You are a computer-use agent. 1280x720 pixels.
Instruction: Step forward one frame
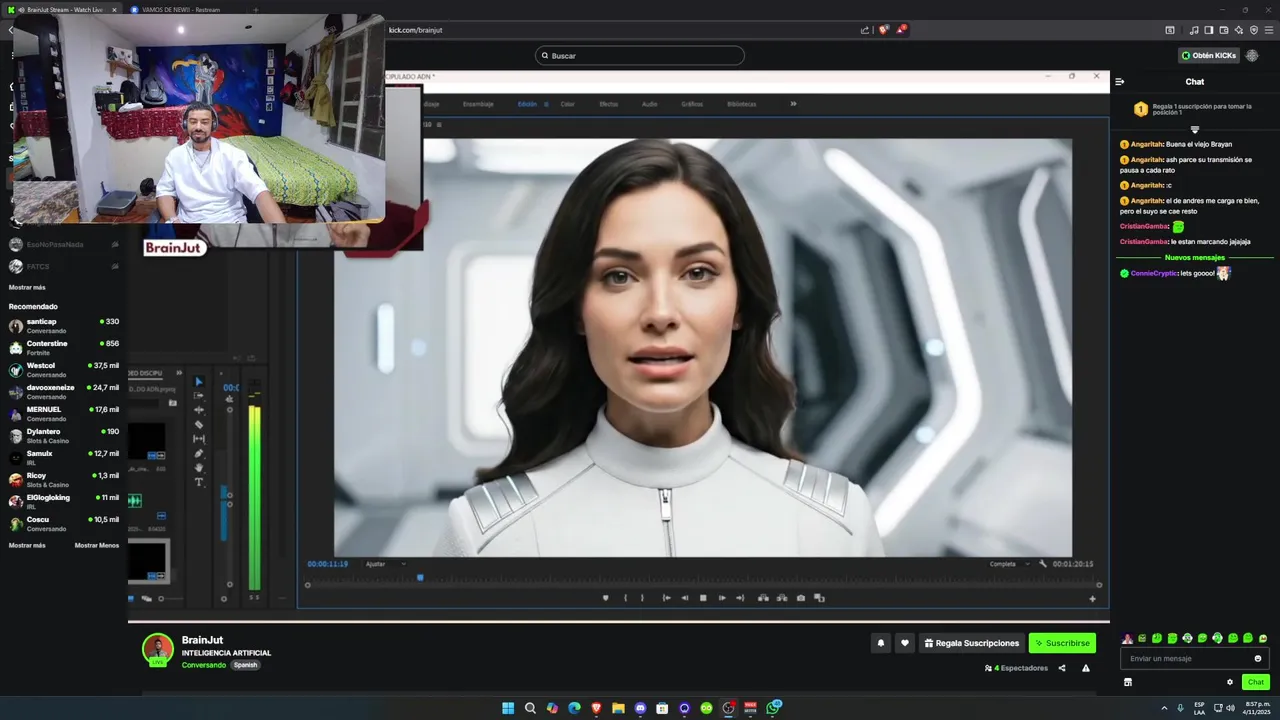(x=722, y=598)
